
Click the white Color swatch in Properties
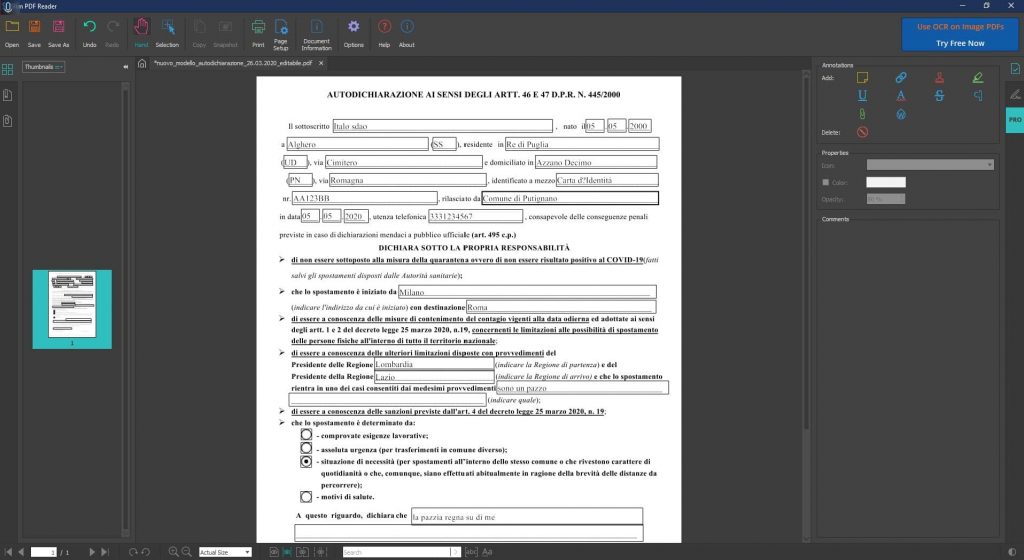point(886,182)
